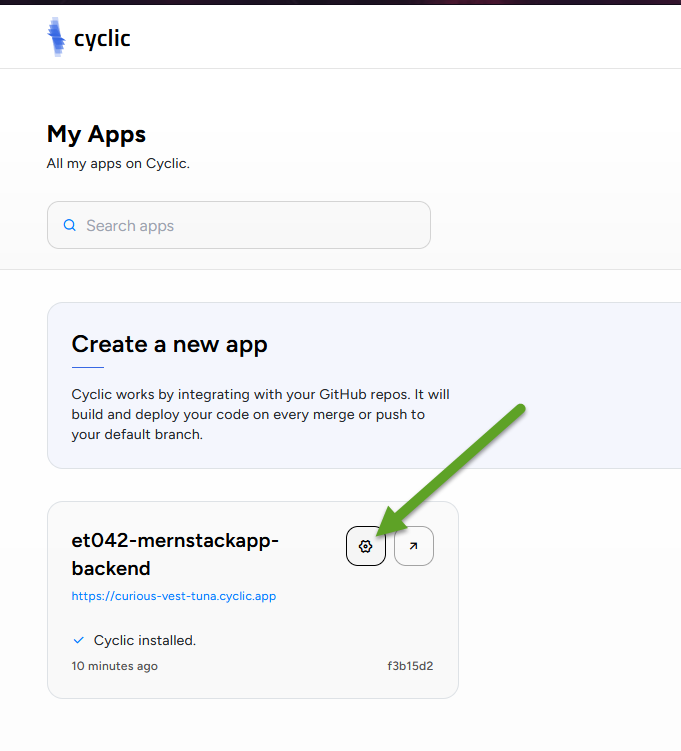The width and height of the screenshot is (681, 751).
Task: Click the blue Cyclic logo icon
Action: (56, 37)
